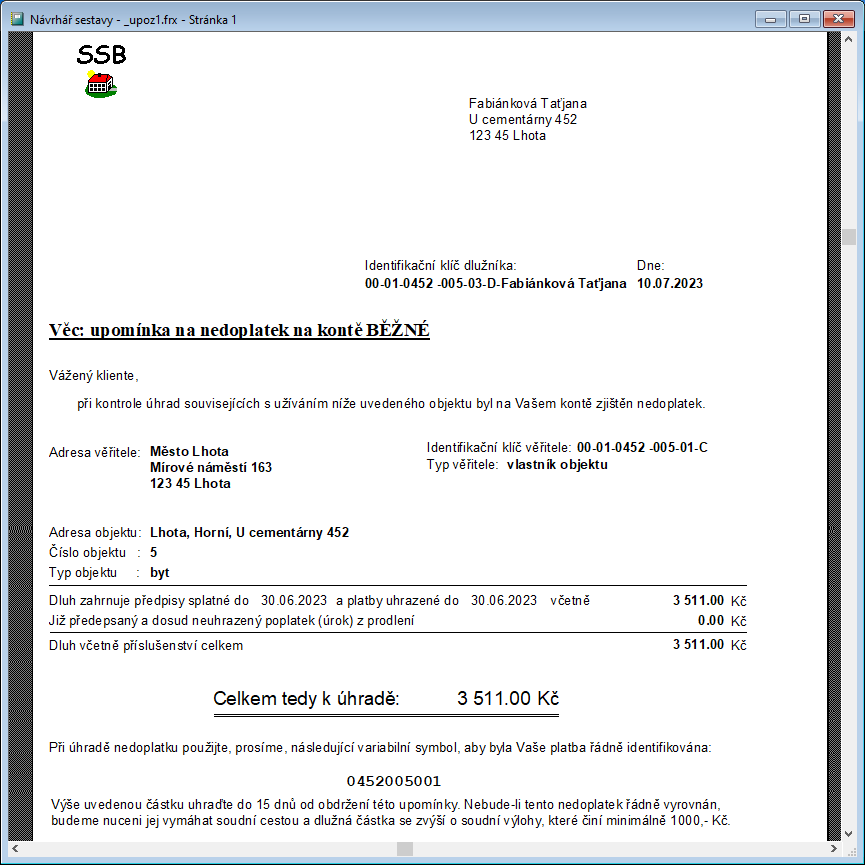Click the total 'Celkem tedy k úhradě' amount
The width and height of the screenshot is (865, 865).
tap(507, 698)
